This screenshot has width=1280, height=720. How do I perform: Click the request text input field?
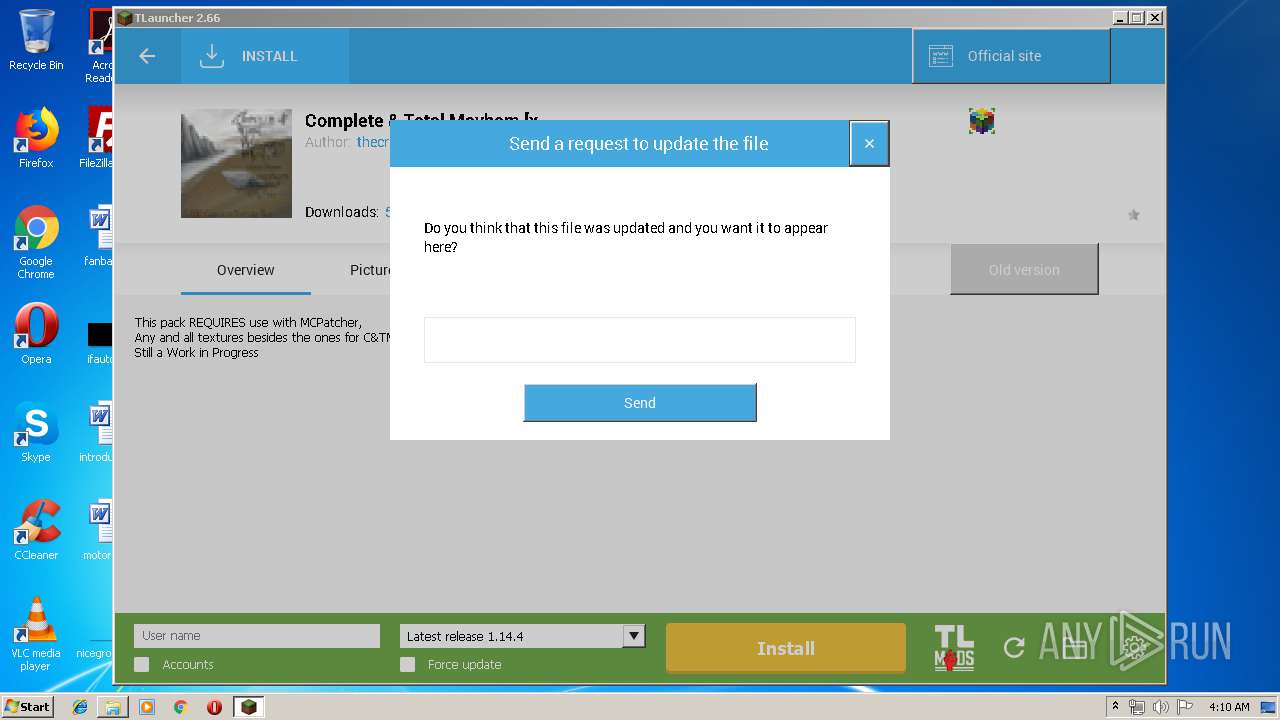(x=640, y=340)
